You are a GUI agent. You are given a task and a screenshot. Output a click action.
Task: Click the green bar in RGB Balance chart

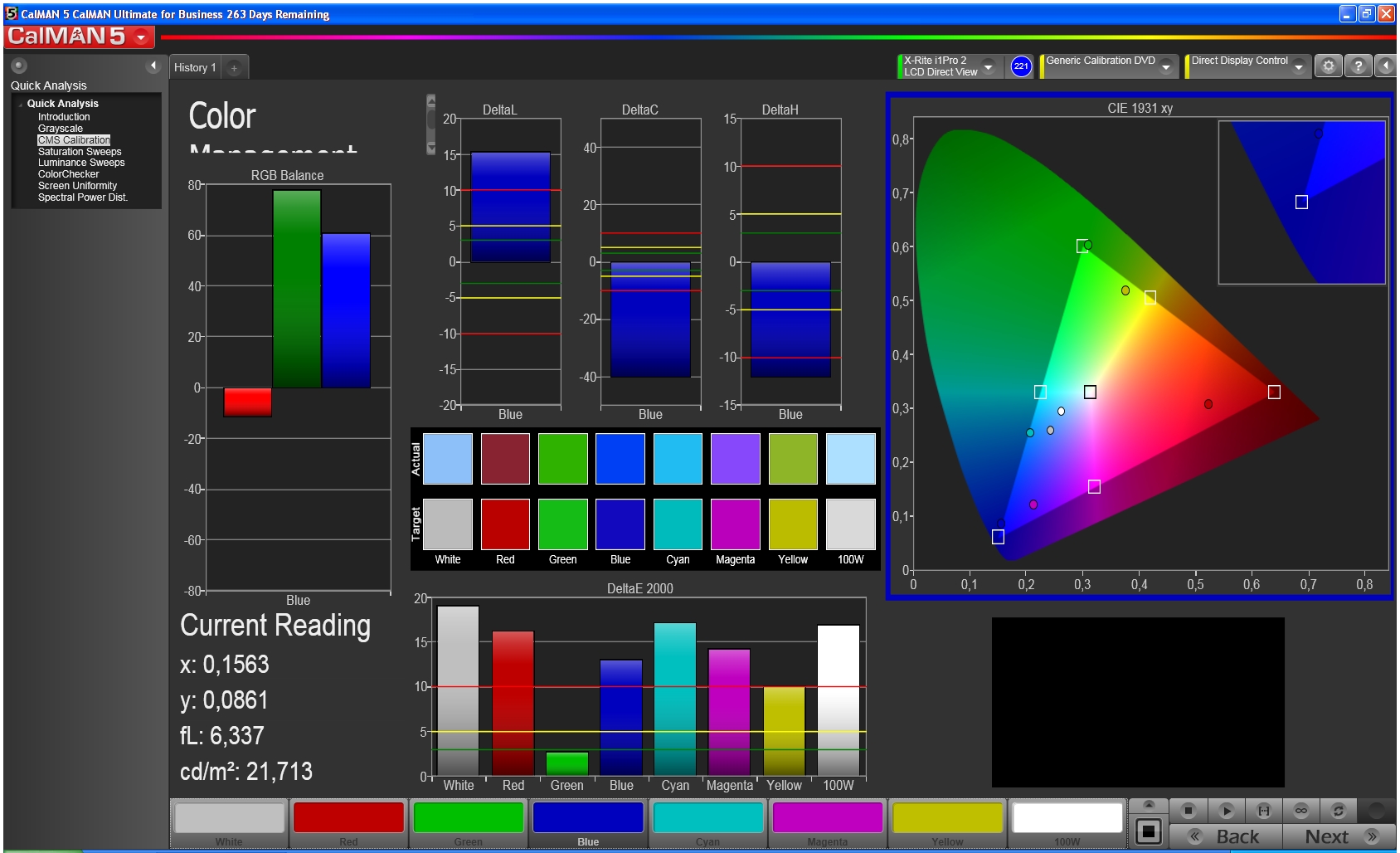(297, 289)
